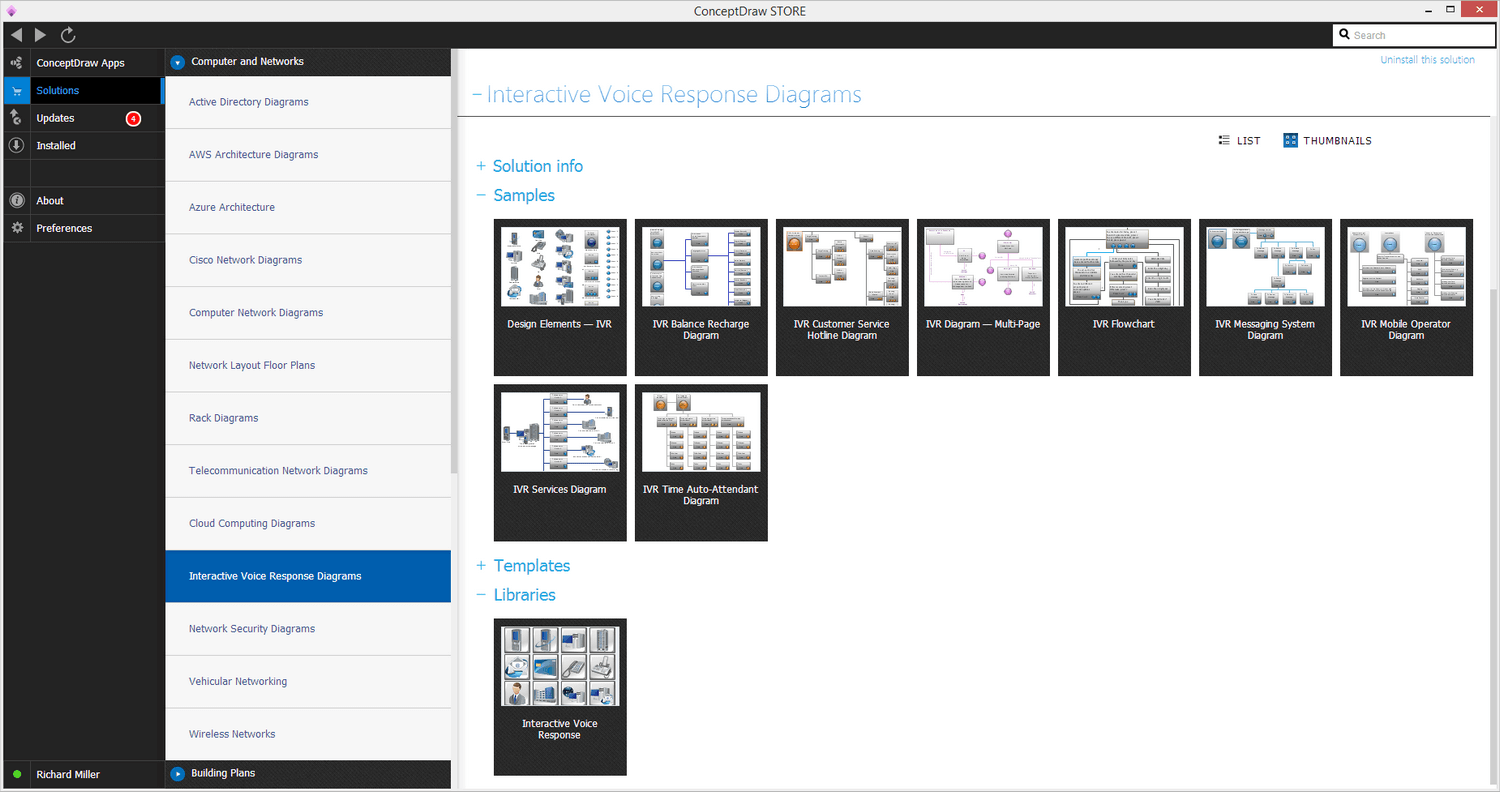Select Rack Diagrams solution

308,418
